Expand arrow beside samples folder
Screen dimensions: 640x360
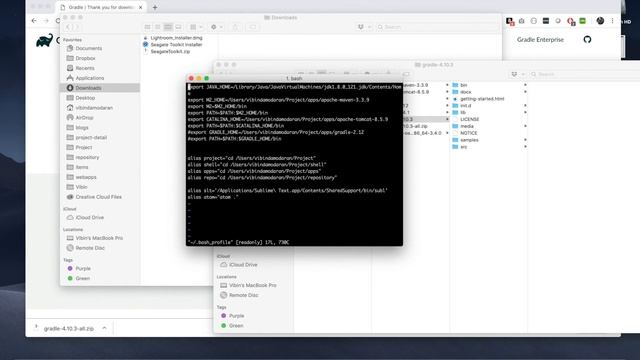tap(525, 140)
